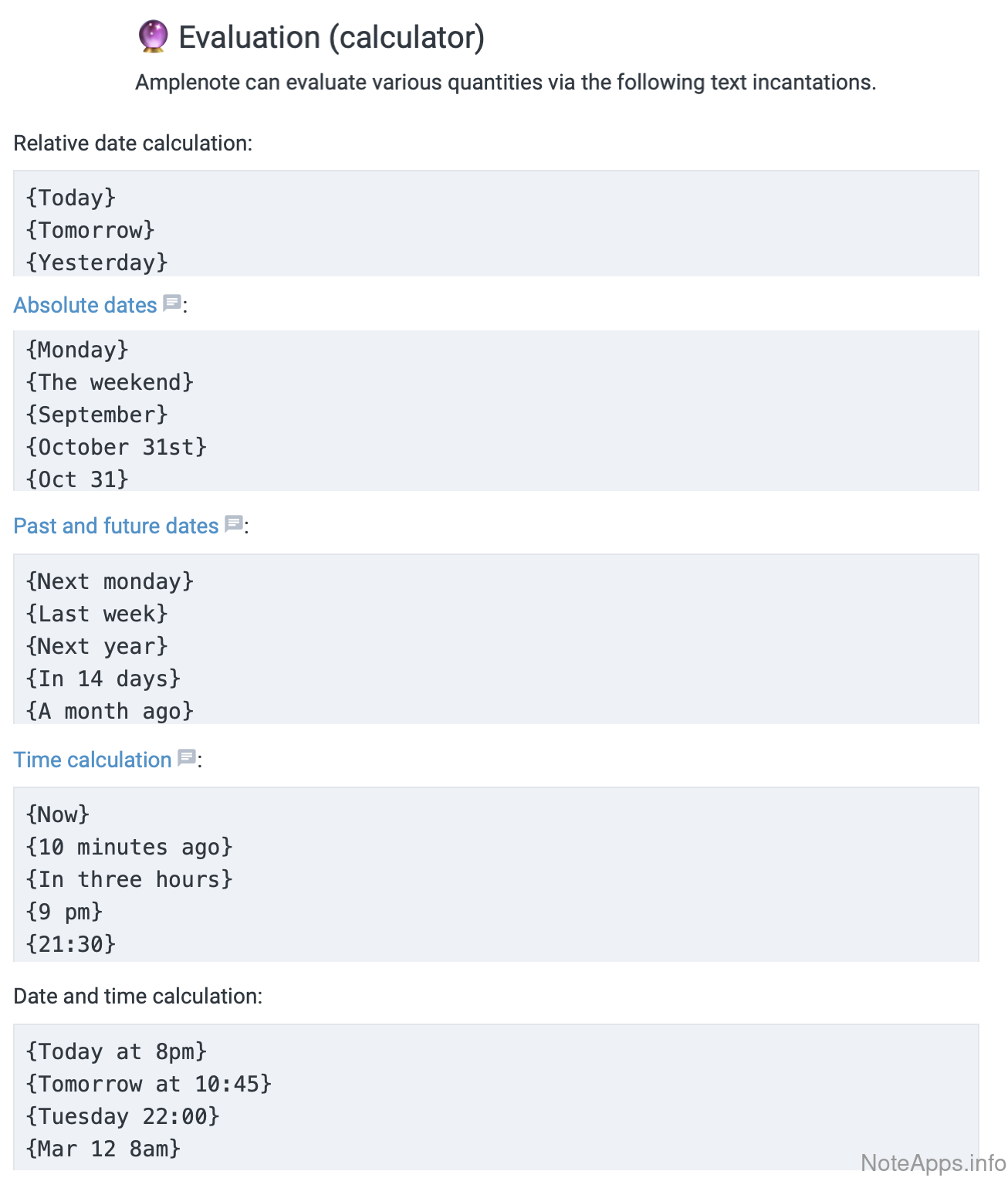Image resolution: width=1008 pixels, height=1178 pixels.
Task: Open comment icon beside Past and future dates
Action: (234, 523)
